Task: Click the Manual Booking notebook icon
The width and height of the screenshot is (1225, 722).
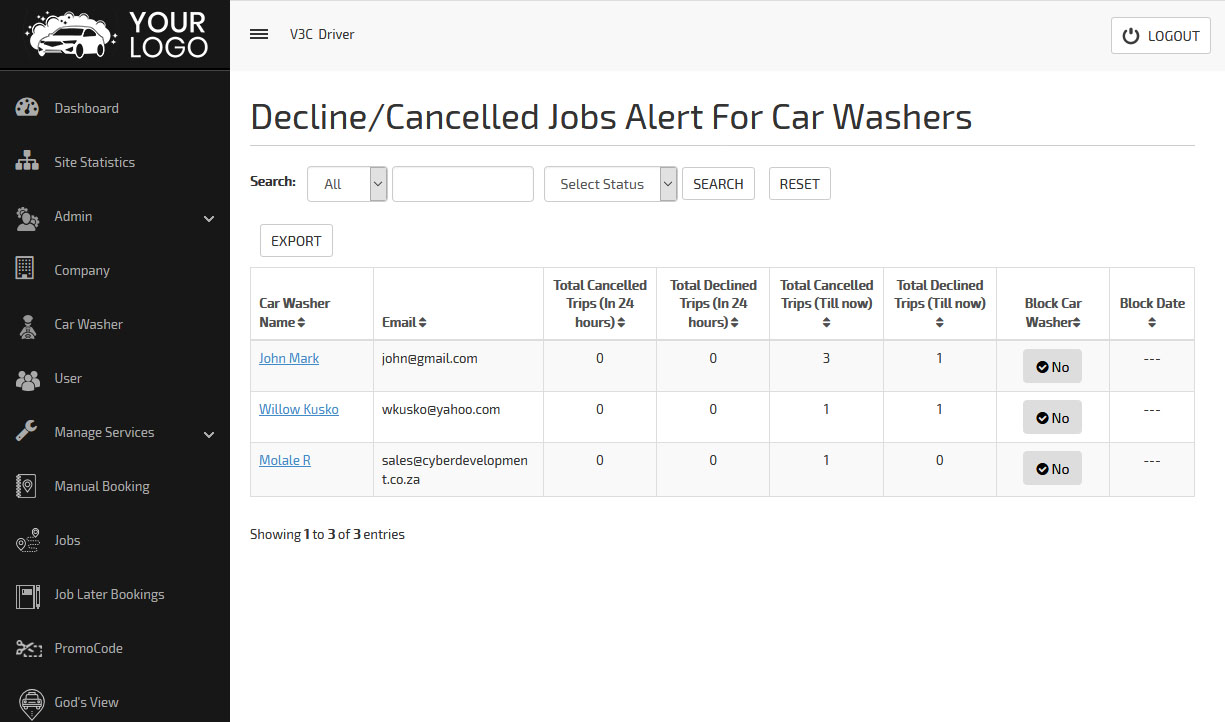Action: point(26,486)
